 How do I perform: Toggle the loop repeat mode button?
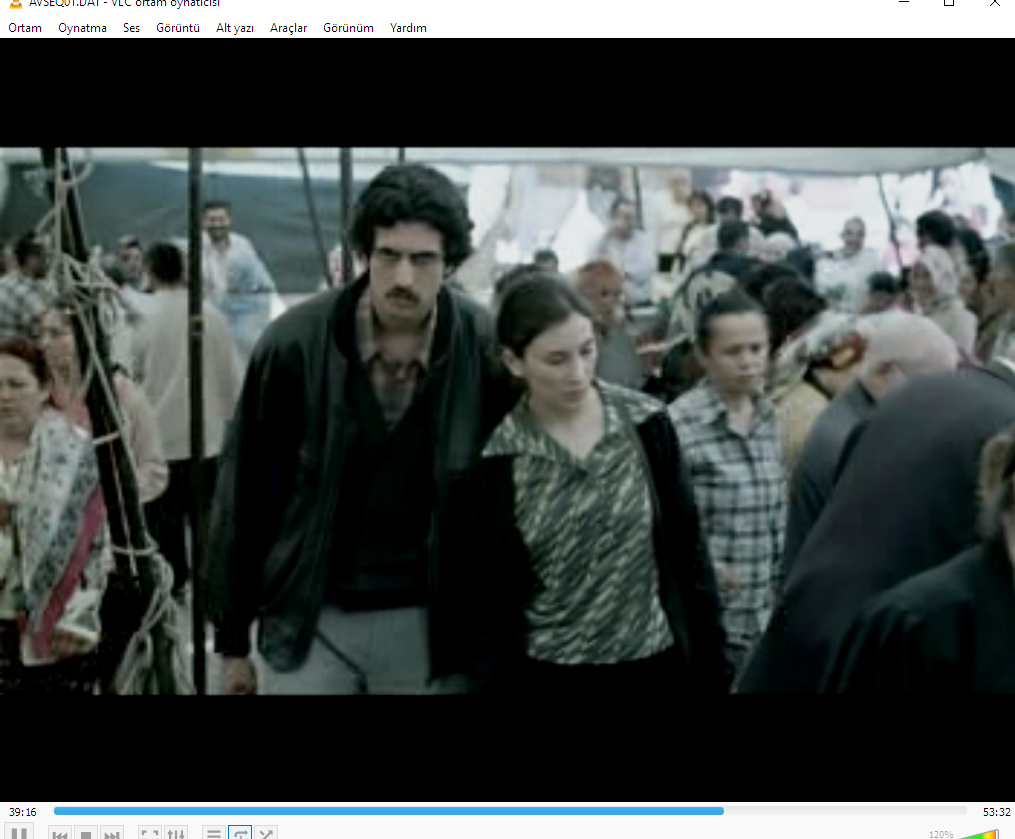(240, 834)
